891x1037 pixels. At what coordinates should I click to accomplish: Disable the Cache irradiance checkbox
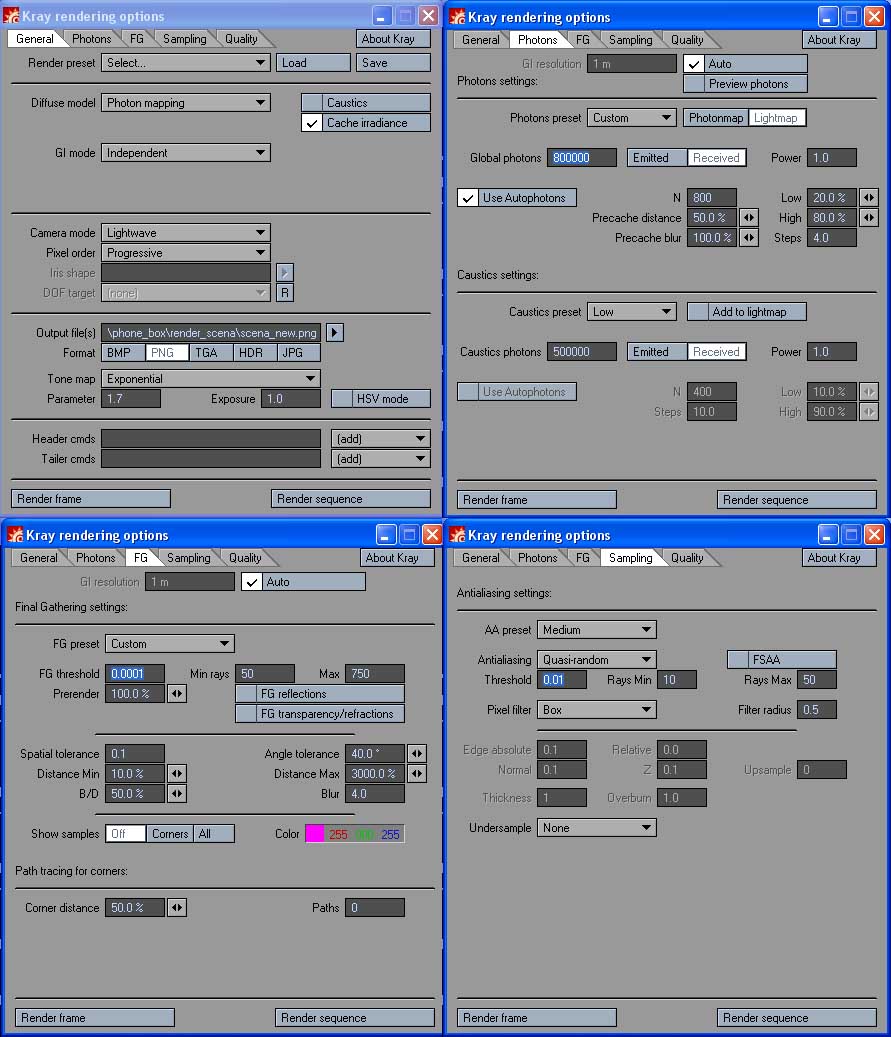(312, 123)
